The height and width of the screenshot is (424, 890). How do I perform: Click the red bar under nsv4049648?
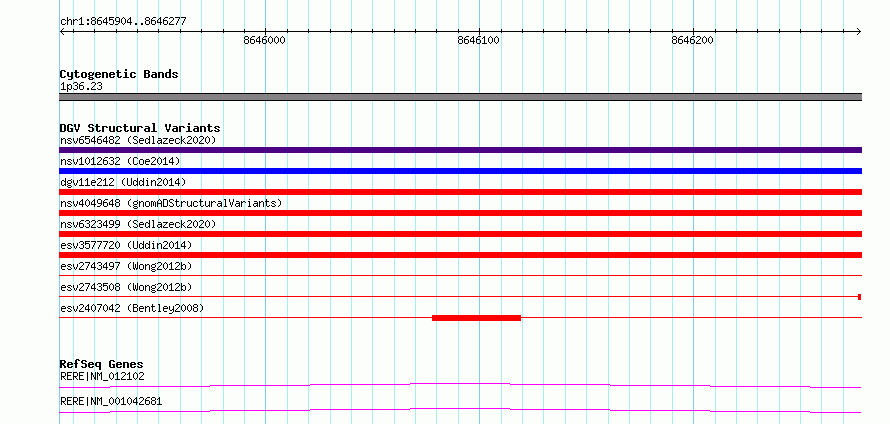461,213
